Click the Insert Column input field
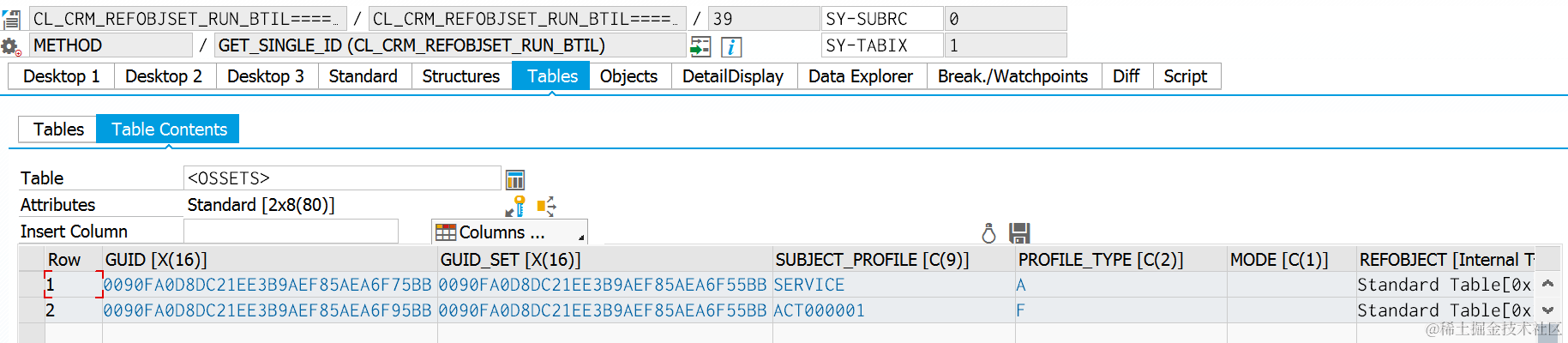1568x343 pixels. click(x=291, y=232)
